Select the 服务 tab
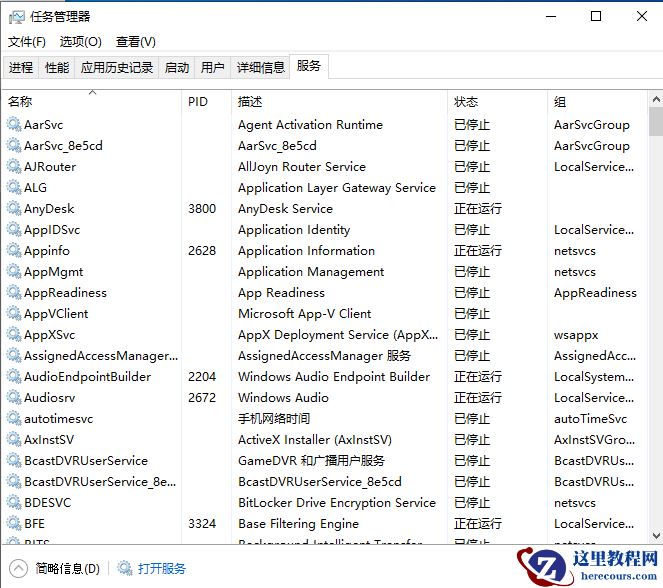The width and height of the screenshot is (663, 588). pyautogui.click(x=309, y=66)
